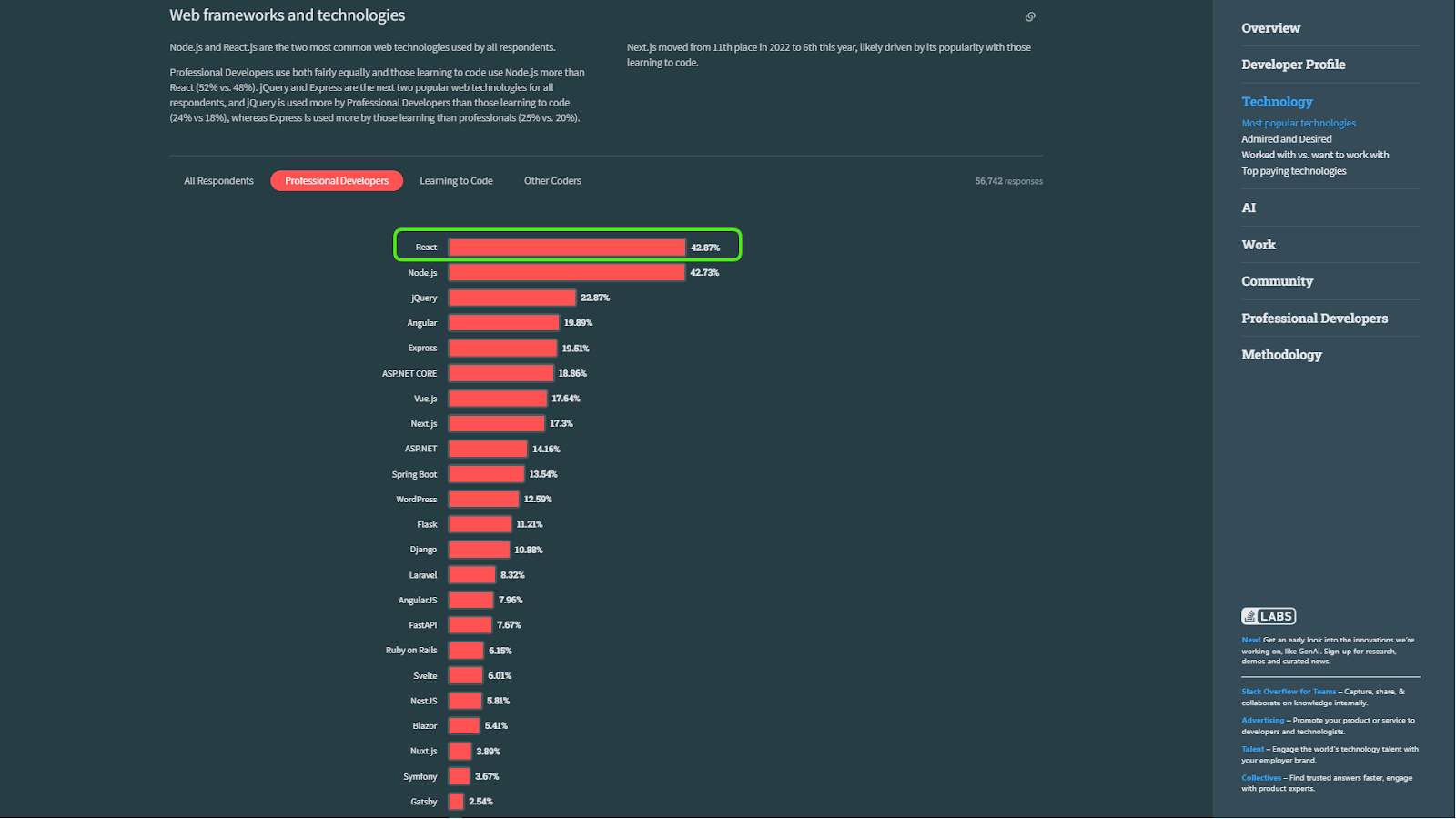Click the jQuery bar in the chart
Screen dimensions: 1456x819
click(x=511, y=298)
